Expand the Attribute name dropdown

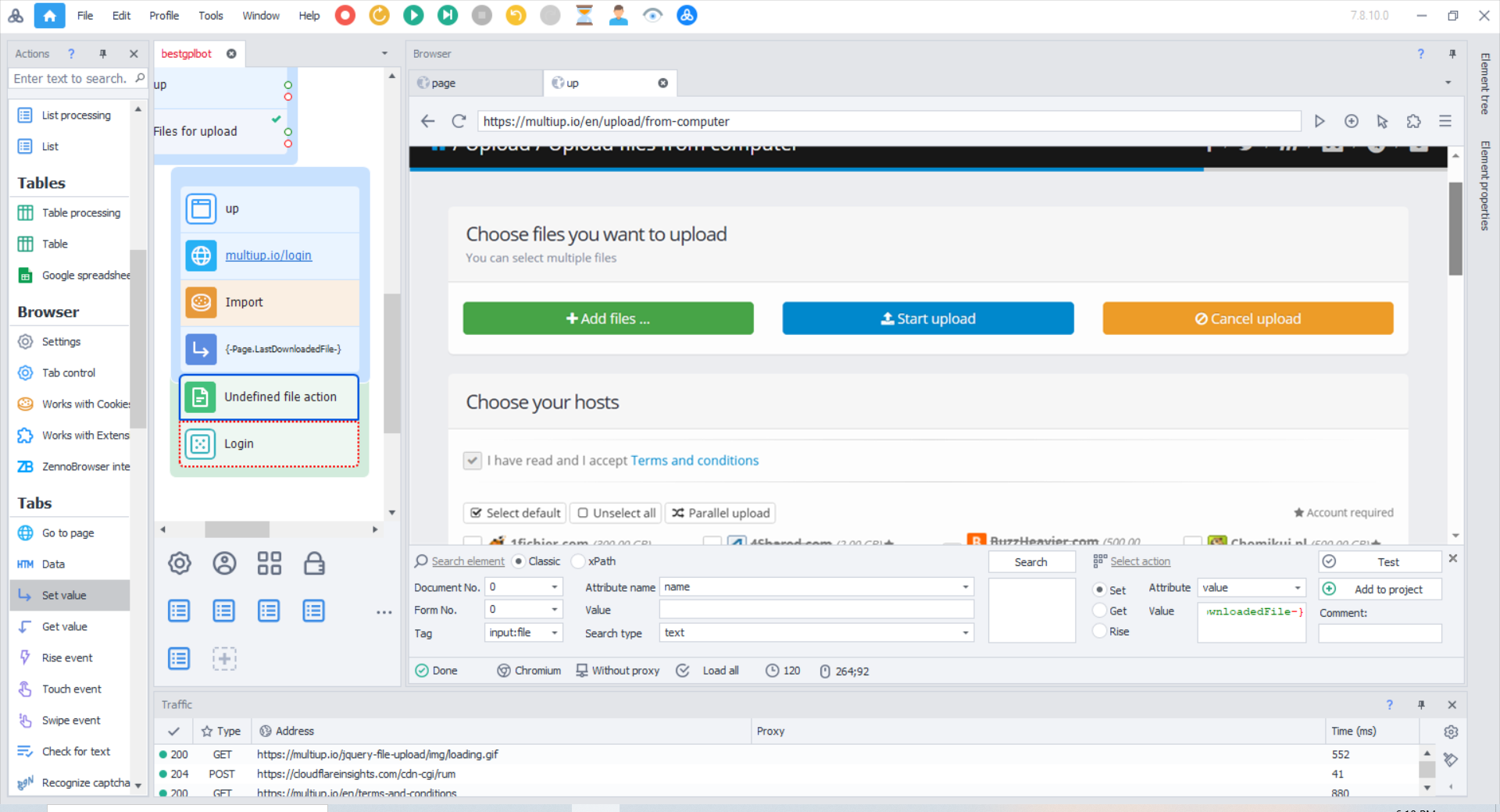click(x=966, y=587)
